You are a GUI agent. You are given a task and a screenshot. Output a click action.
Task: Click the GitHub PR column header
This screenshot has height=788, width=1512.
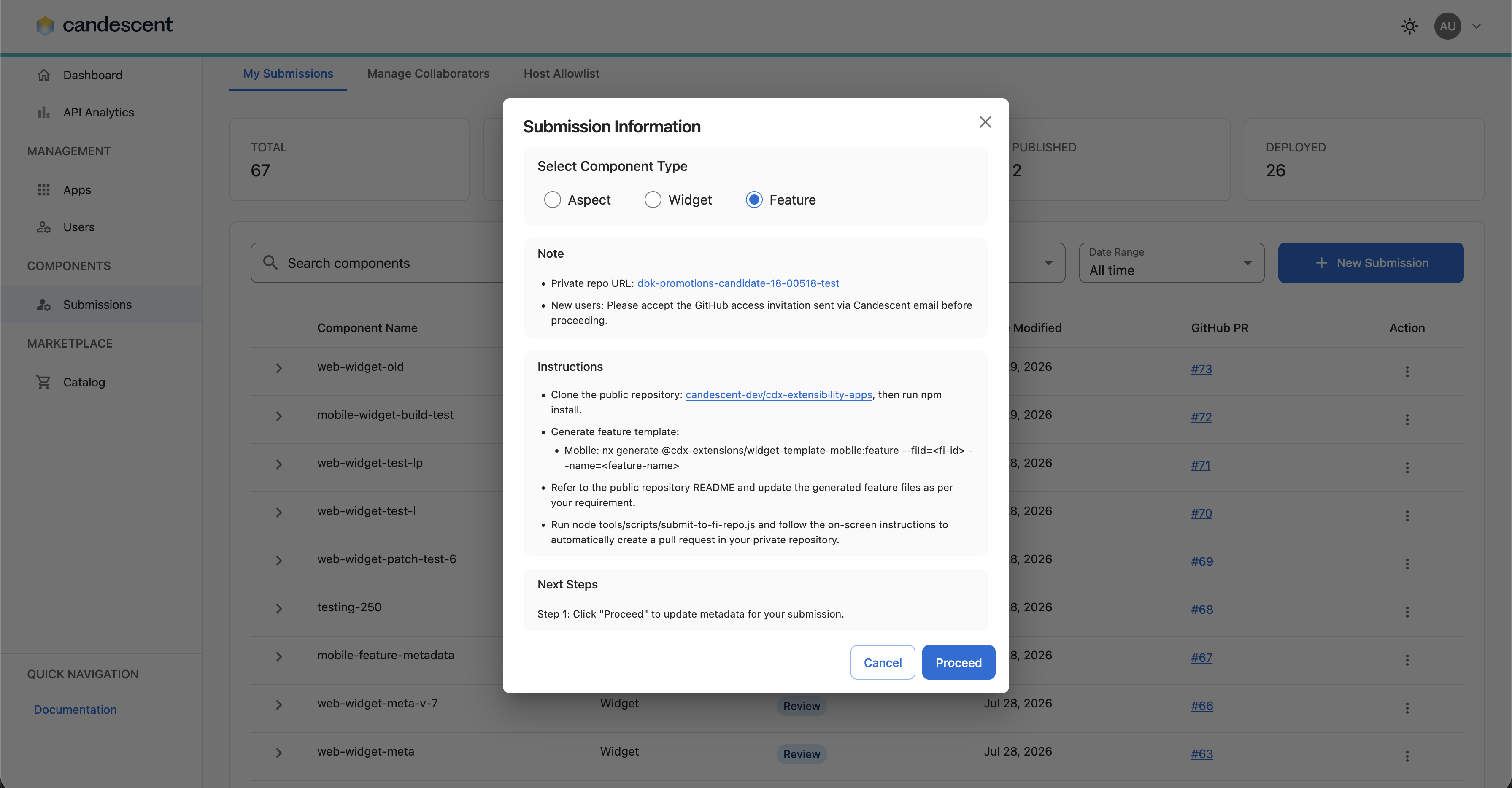coord(1220,328)
